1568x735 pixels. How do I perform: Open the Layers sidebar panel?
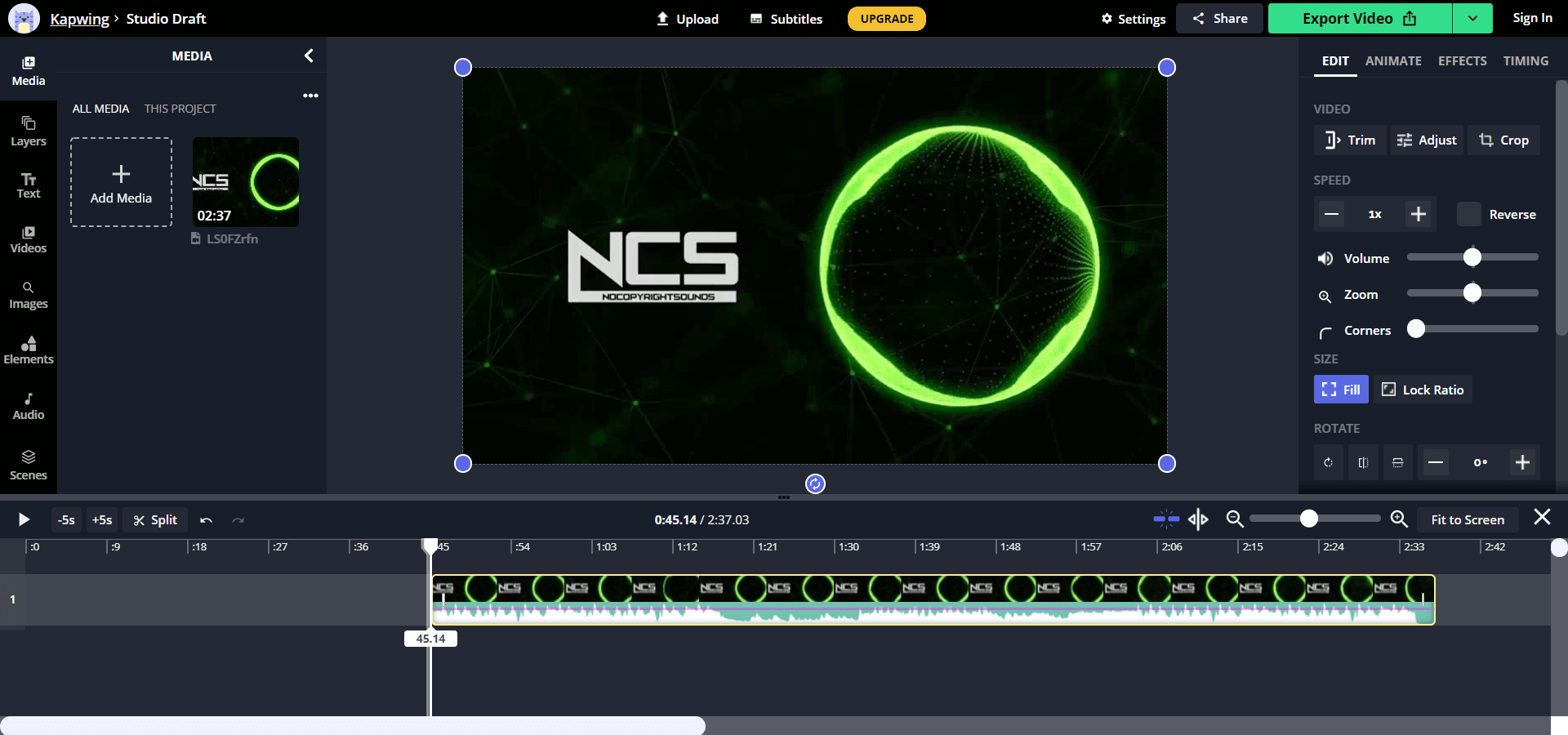pyautogui.click(x=29, y=131)
